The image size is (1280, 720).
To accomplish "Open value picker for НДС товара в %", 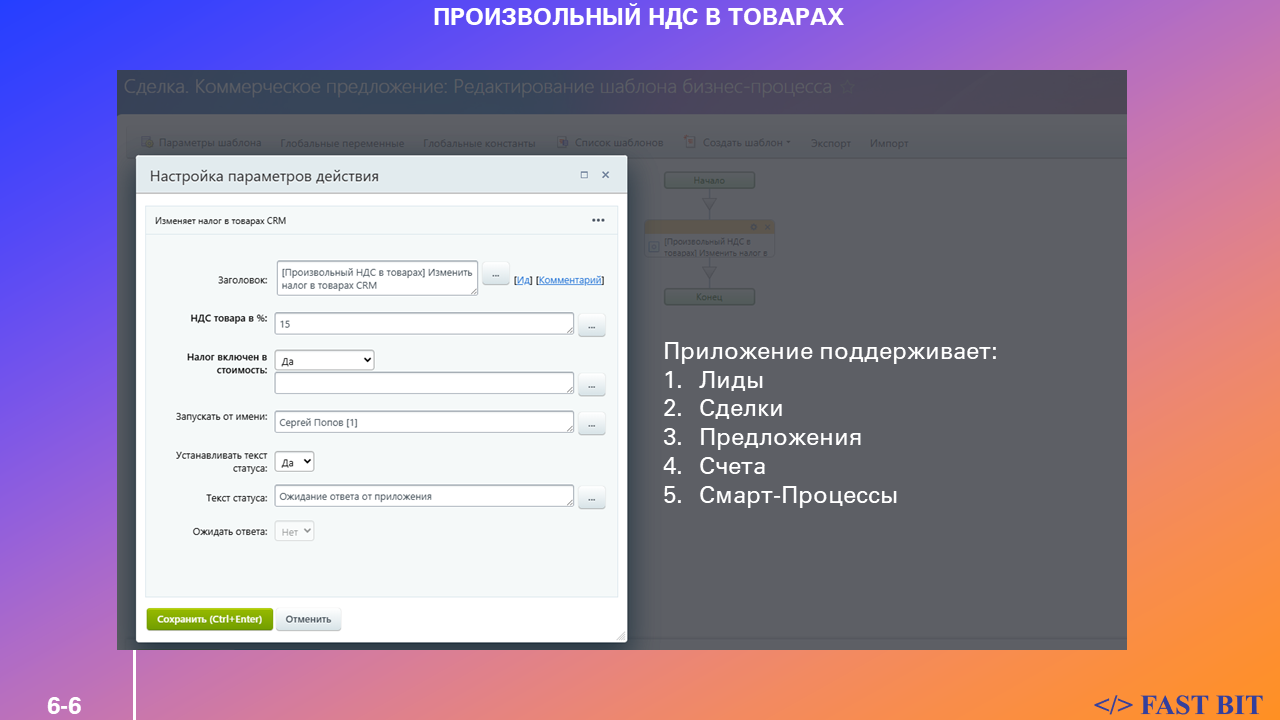I will [592, 325].
